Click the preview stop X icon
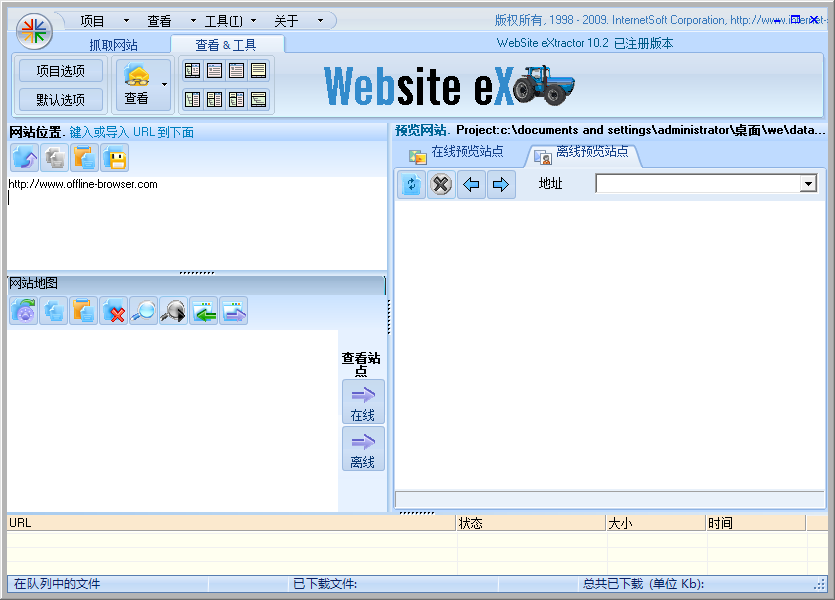 441,185
